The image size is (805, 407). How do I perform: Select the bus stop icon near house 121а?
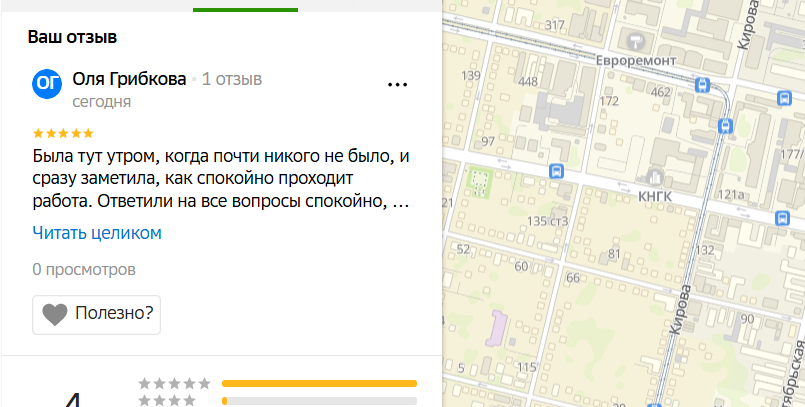(782, 218)
